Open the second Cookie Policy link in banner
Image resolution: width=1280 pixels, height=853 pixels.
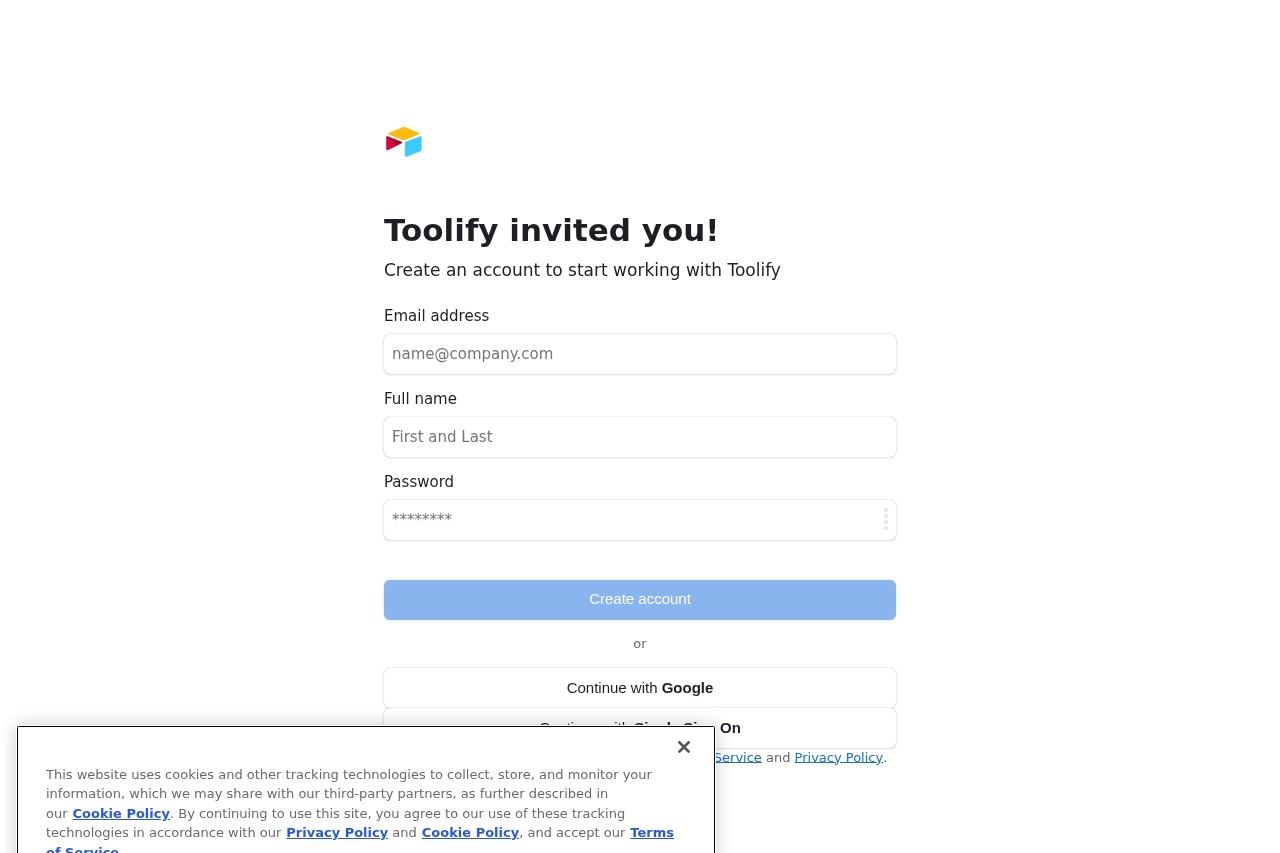[x=470, y=833]
